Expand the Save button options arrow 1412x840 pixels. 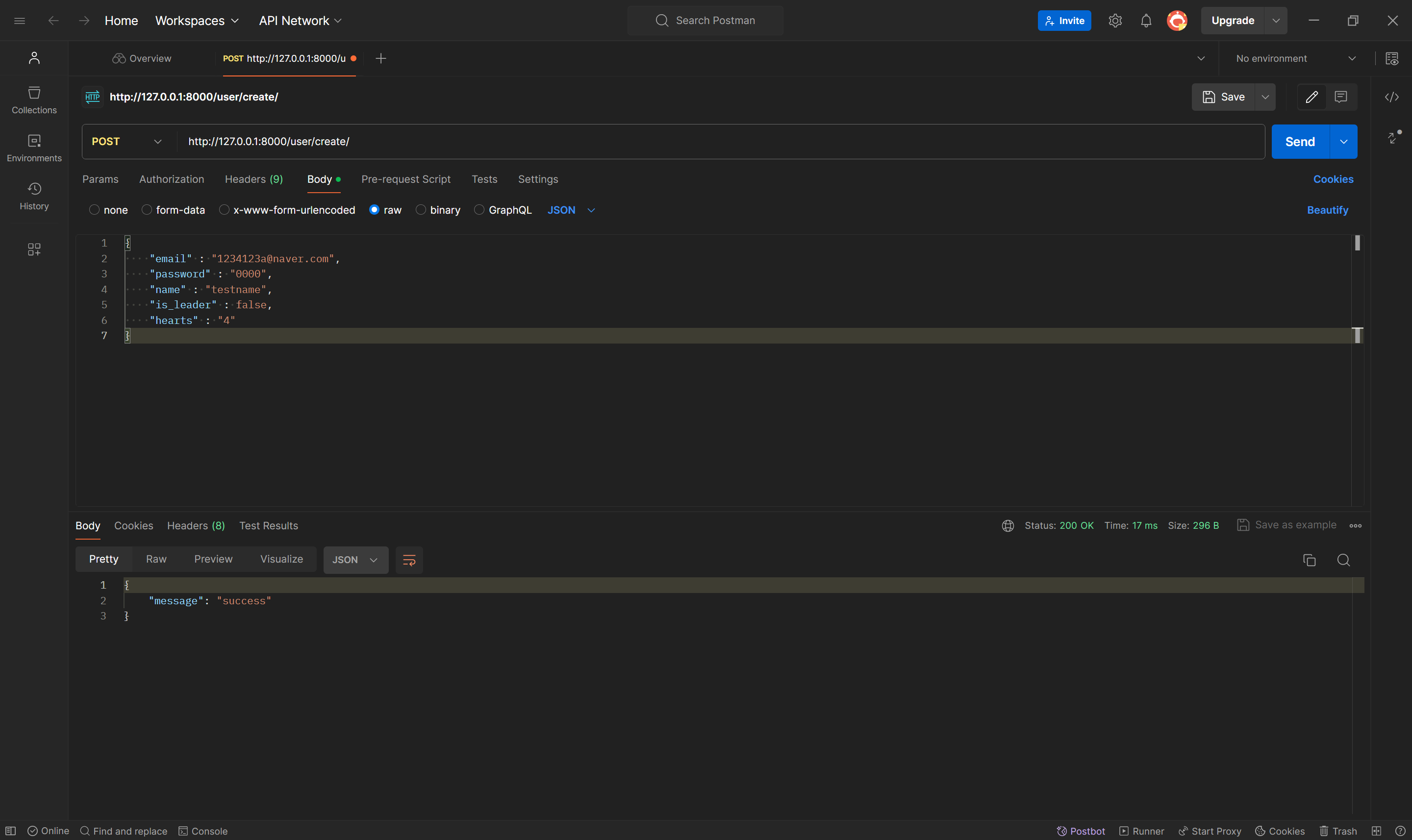[1265, 97]
